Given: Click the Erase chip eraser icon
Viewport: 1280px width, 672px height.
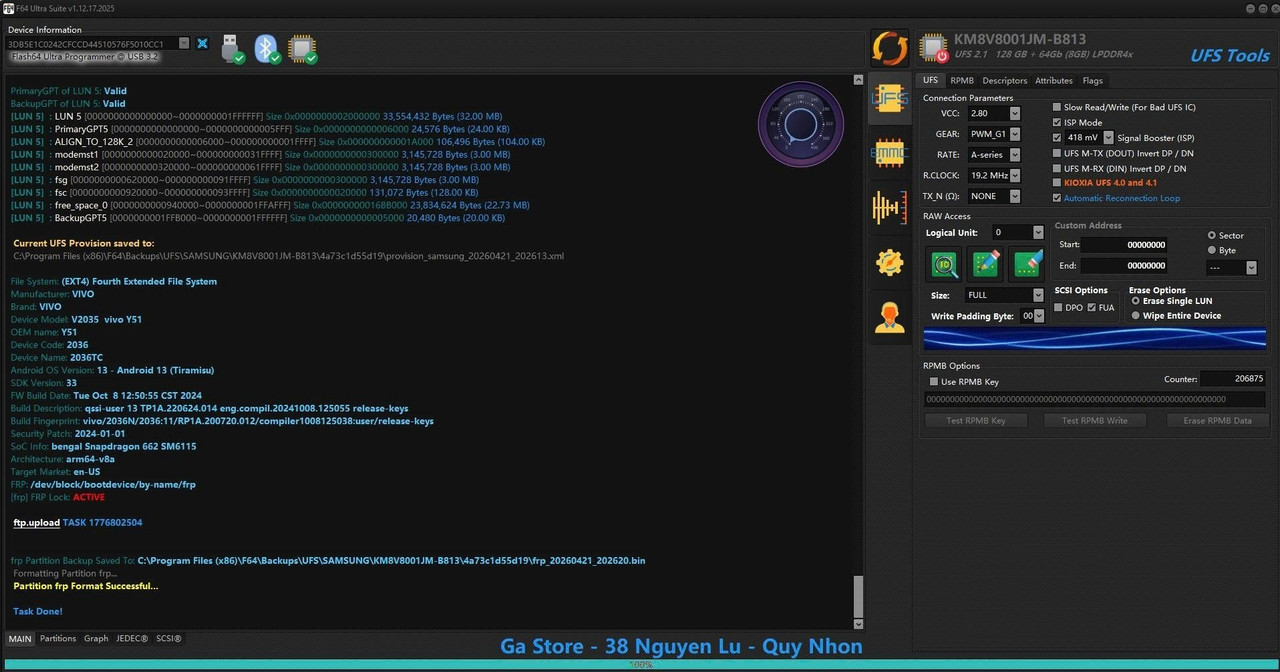Looking at the screenshot, I should [1028, 264].
